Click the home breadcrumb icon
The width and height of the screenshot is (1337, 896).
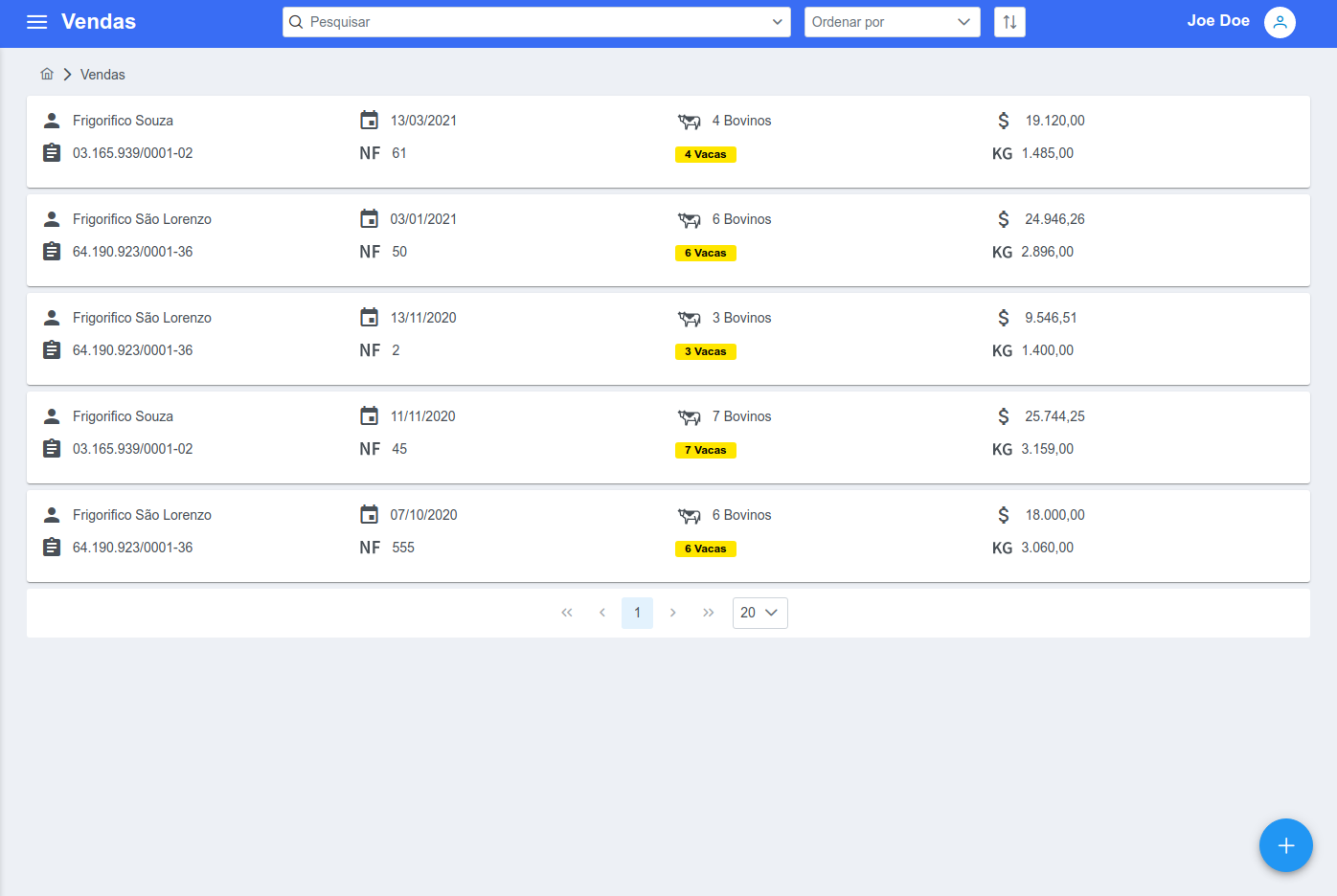(47, 74)
